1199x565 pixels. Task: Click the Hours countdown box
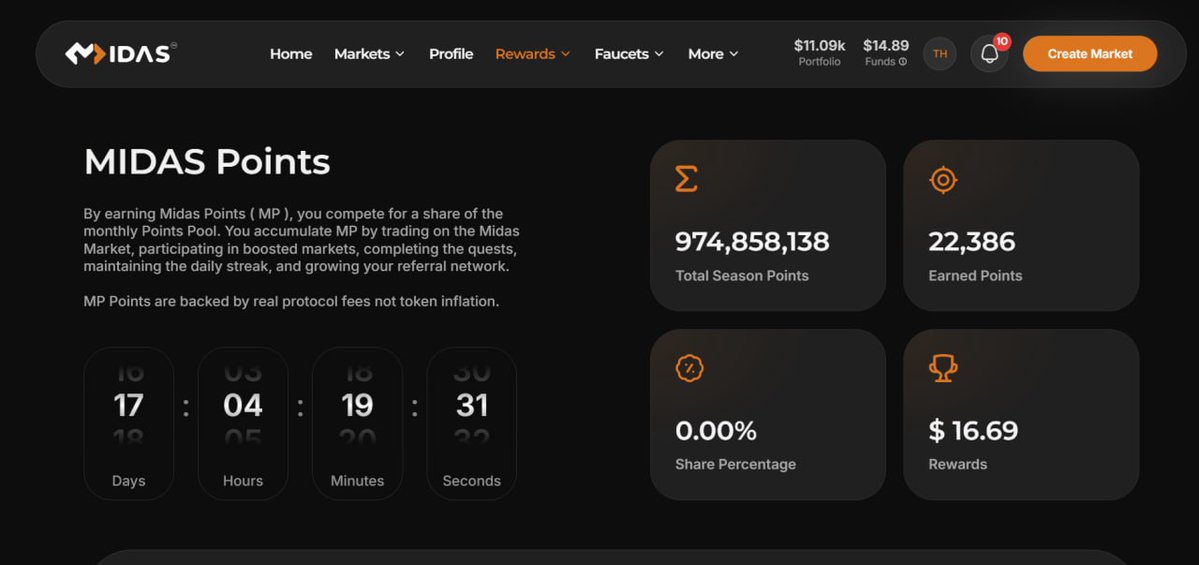(x=242, y=424)
